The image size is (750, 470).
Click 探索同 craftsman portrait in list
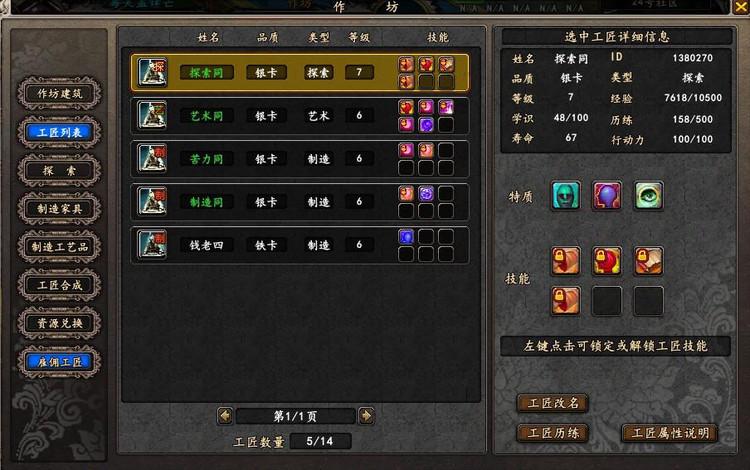[x=153, y=72]
